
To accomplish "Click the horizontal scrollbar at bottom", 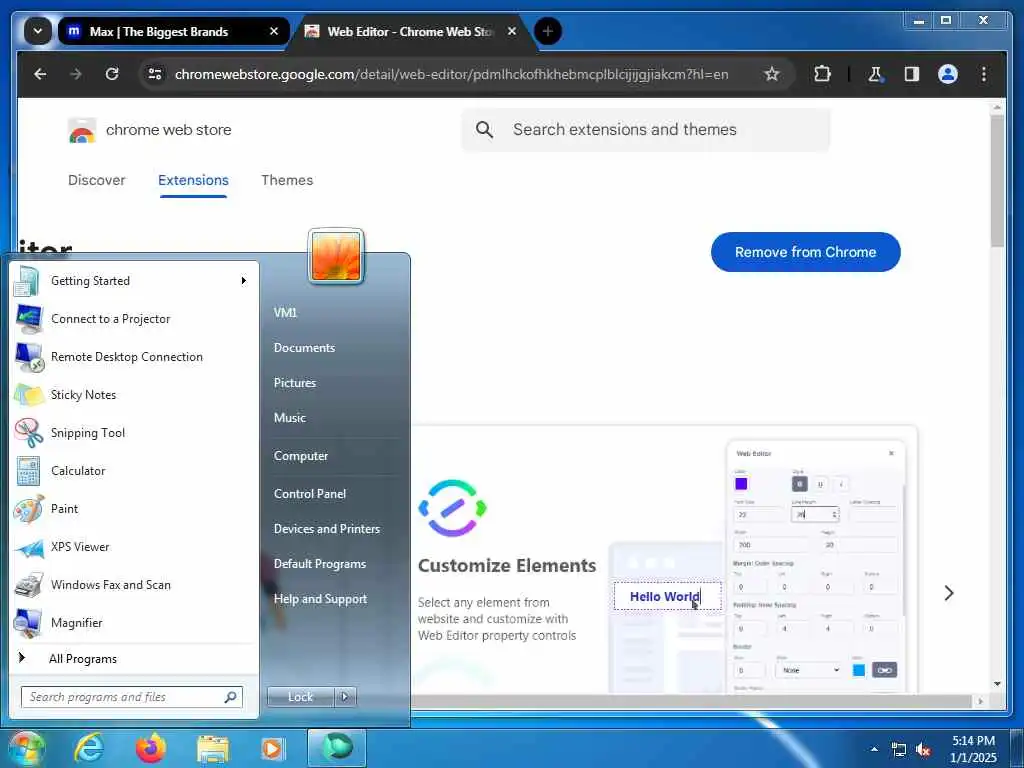I will (692, 701).
